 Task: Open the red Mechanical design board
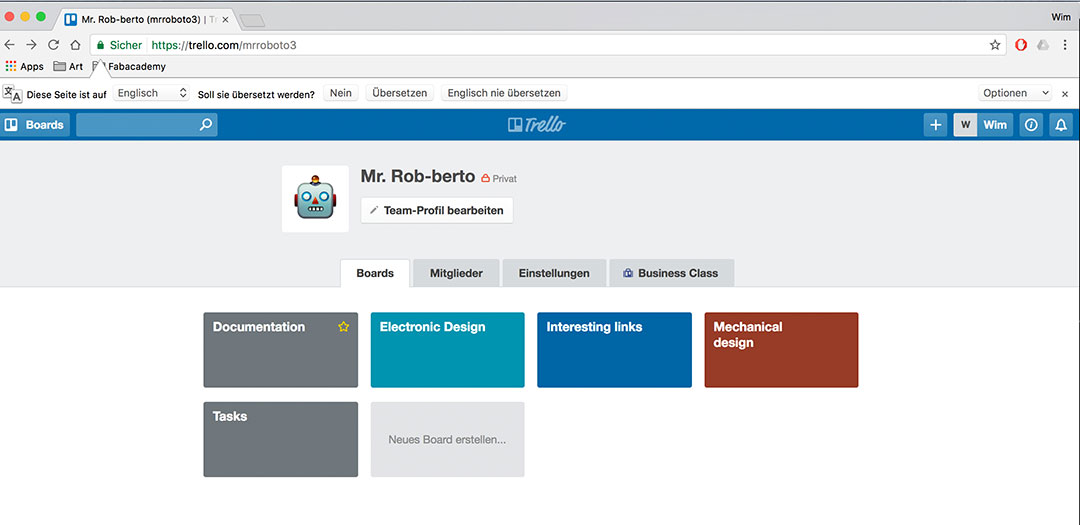click(x=781, y=350)
